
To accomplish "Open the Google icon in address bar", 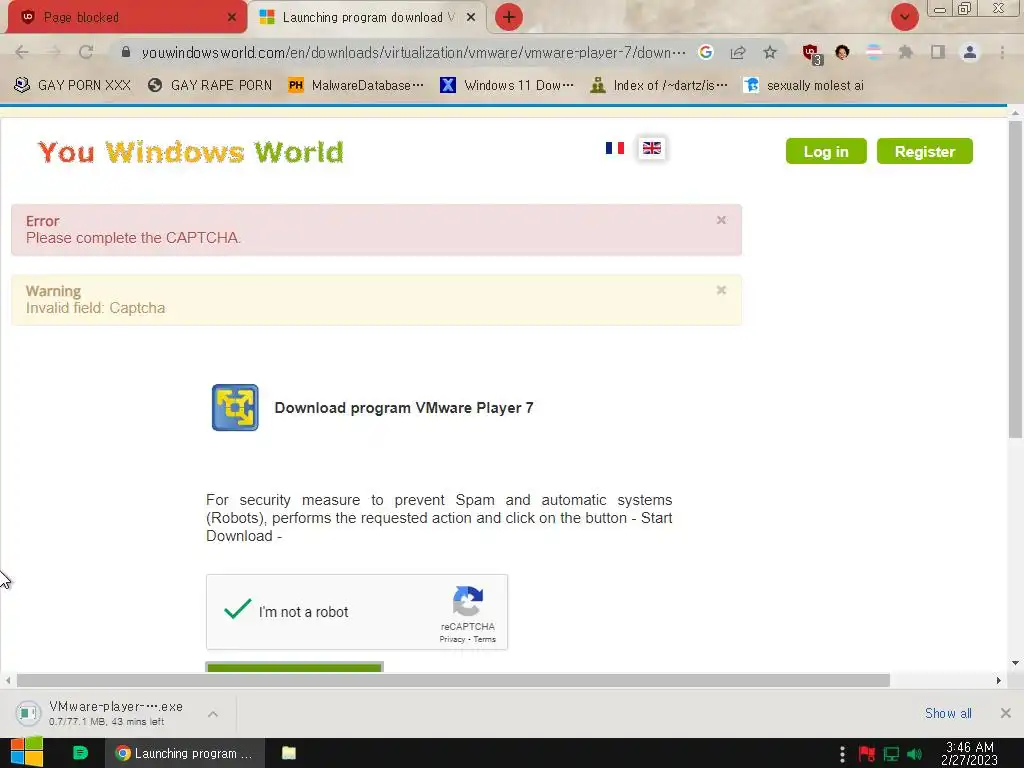I will (x=705, y=52).
